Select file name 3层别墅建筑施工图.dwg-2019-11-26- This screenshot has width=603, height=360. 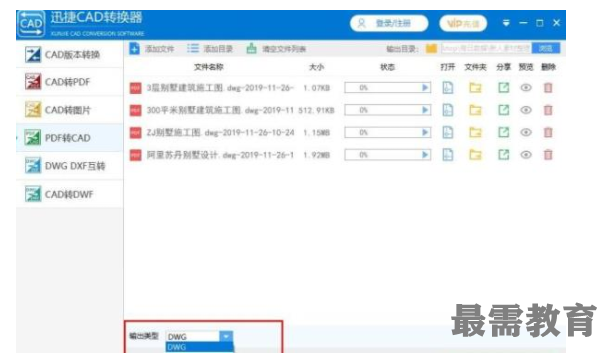pos(220,88)
